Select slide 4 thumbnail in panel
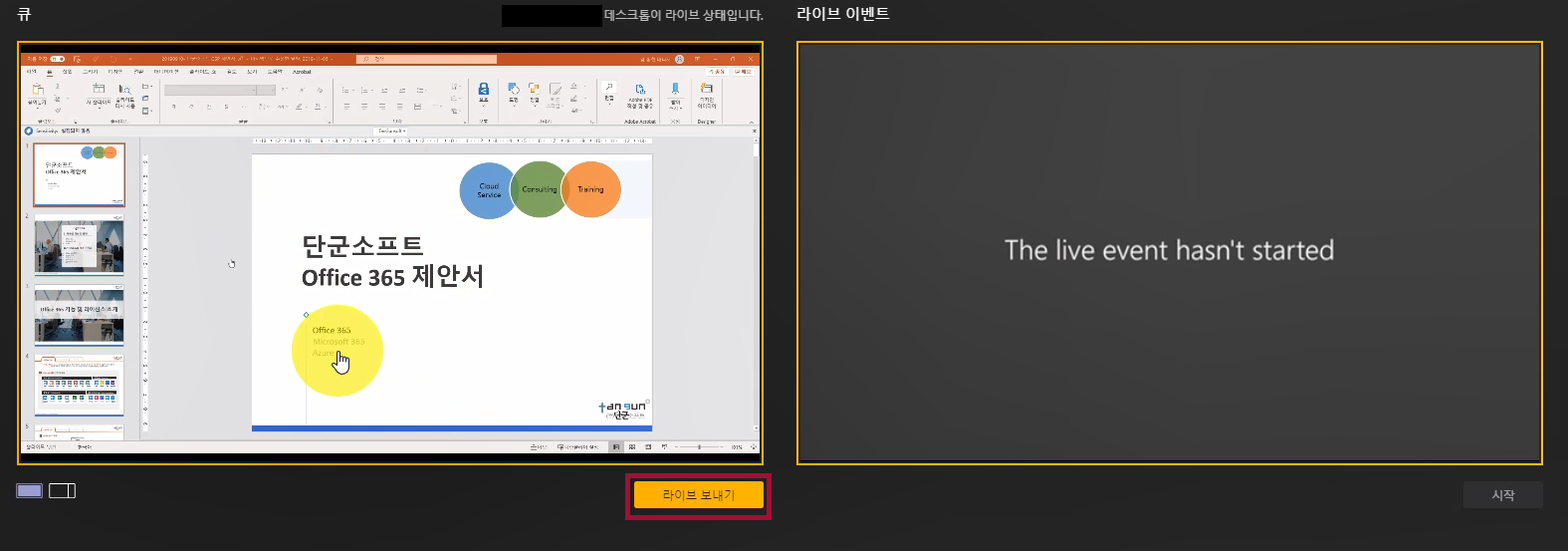Viewport: 1568px width, 551px height. [79, 386]
